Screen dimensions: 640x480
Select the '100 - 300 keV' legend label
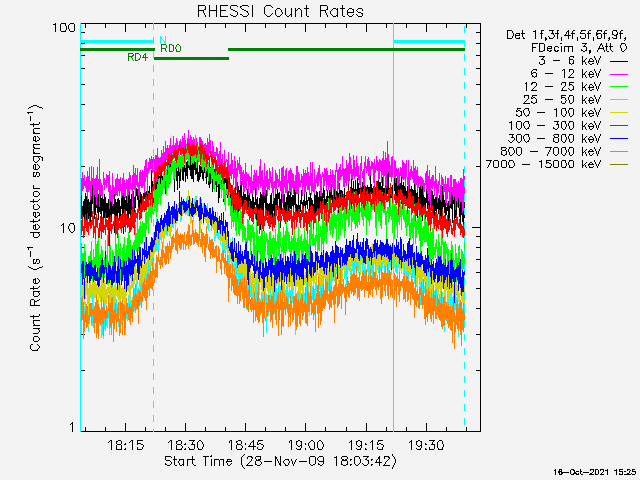(x=555, y=126)
